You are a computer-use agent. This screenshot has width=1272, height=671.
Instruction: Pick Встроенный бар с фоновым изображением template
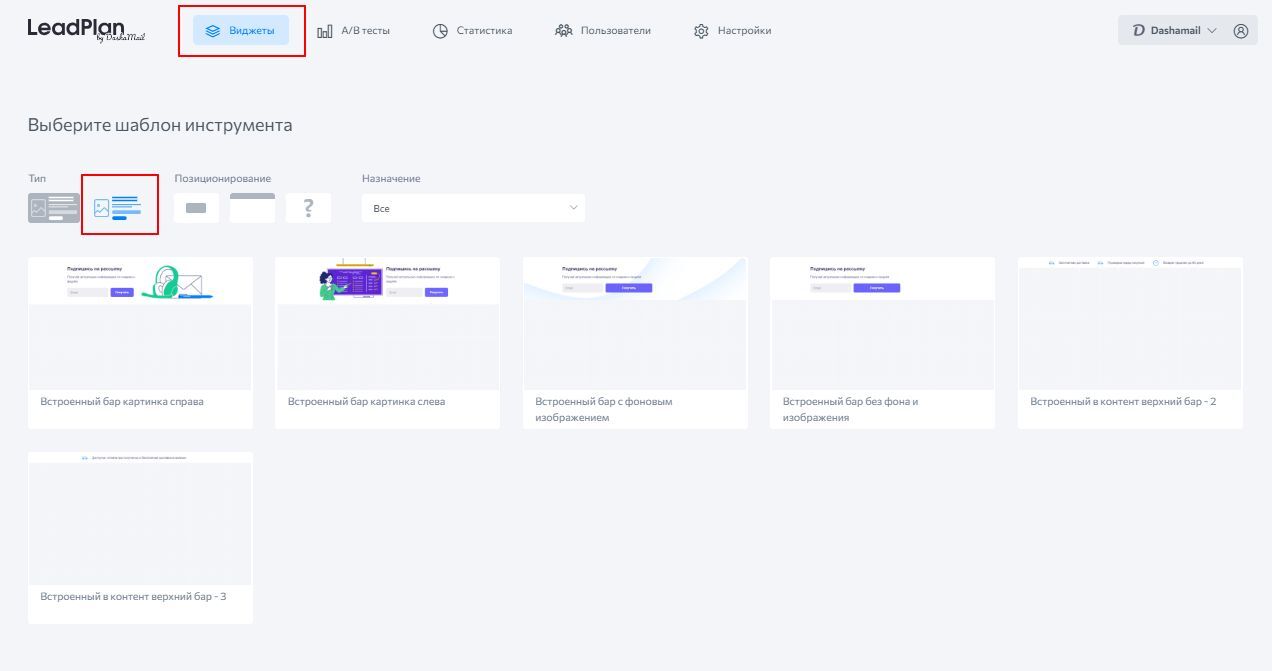point(635,340)
